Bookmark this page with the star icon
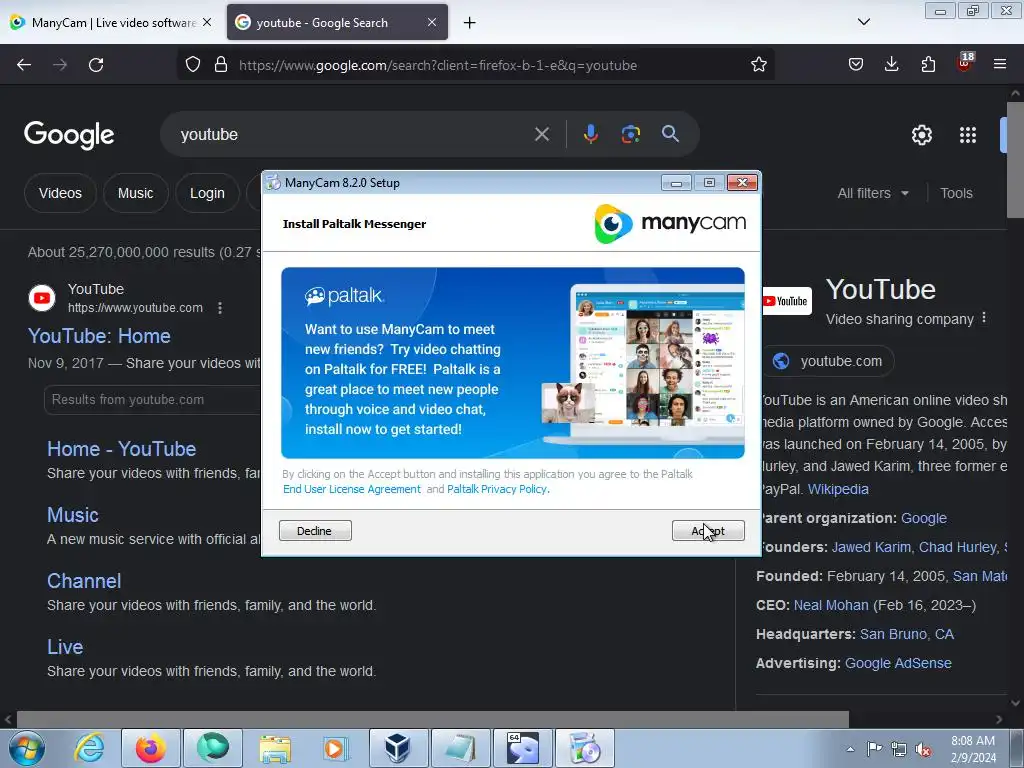This screenshot has height=768, width=1024. (758, 65)
